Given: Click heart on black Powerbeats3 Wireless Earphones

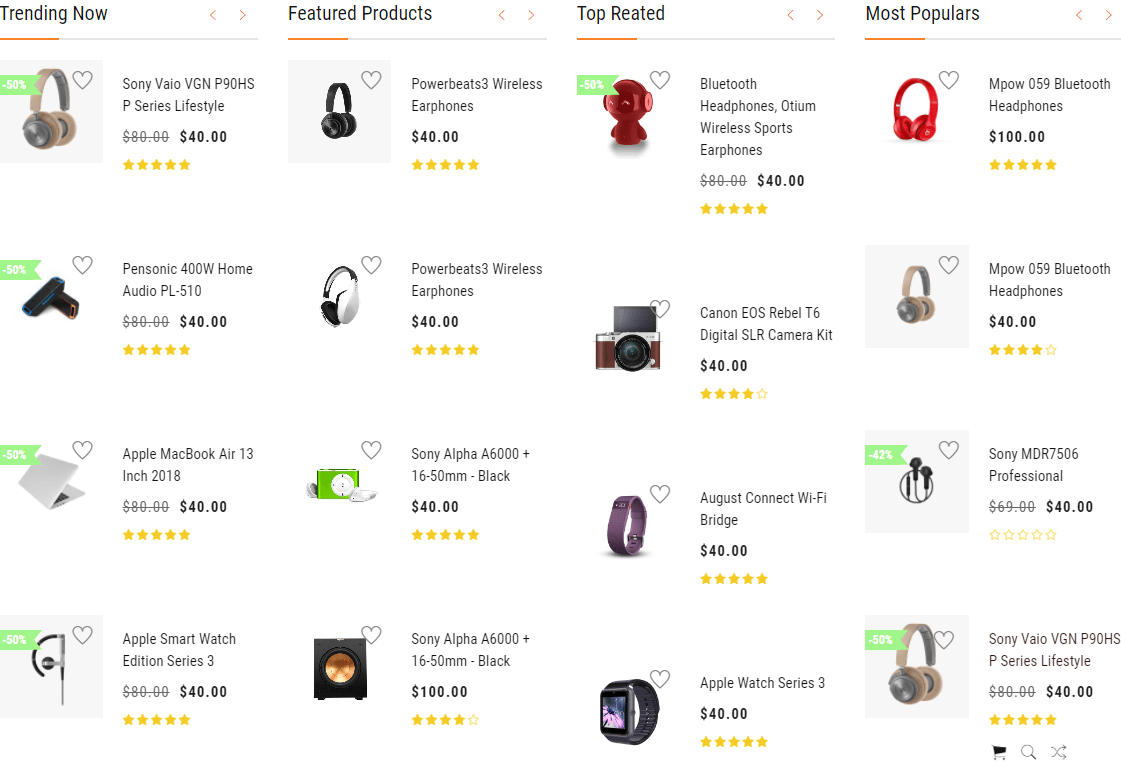Looking at the screenshot, I should click(371, 80).
